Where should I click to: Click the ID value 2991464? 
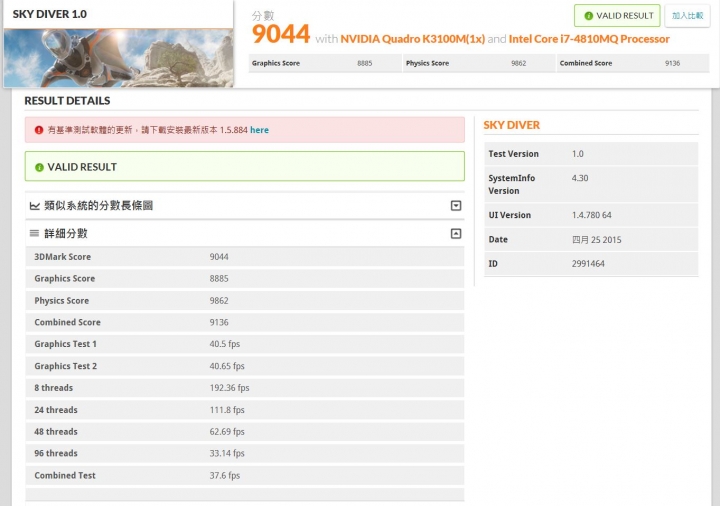click(588, 264)
